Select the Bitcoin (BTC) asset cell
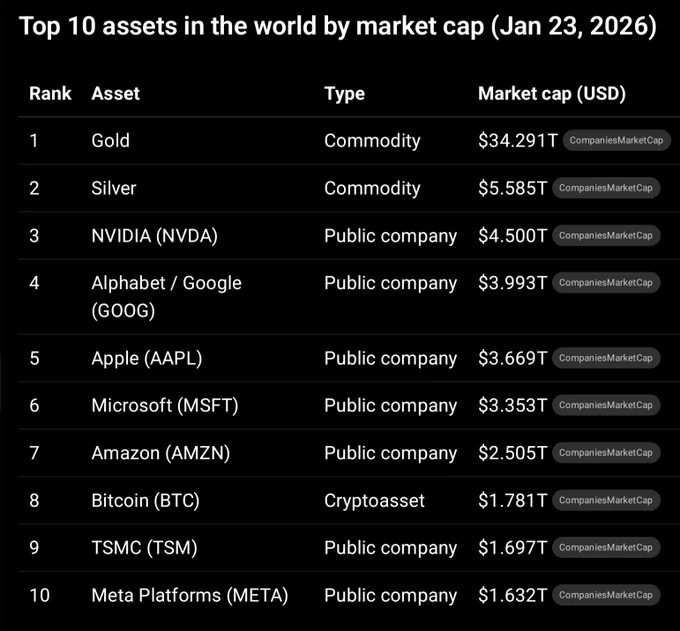The height and width of the screenshot is (631, 680). click(x=145, y=500)
